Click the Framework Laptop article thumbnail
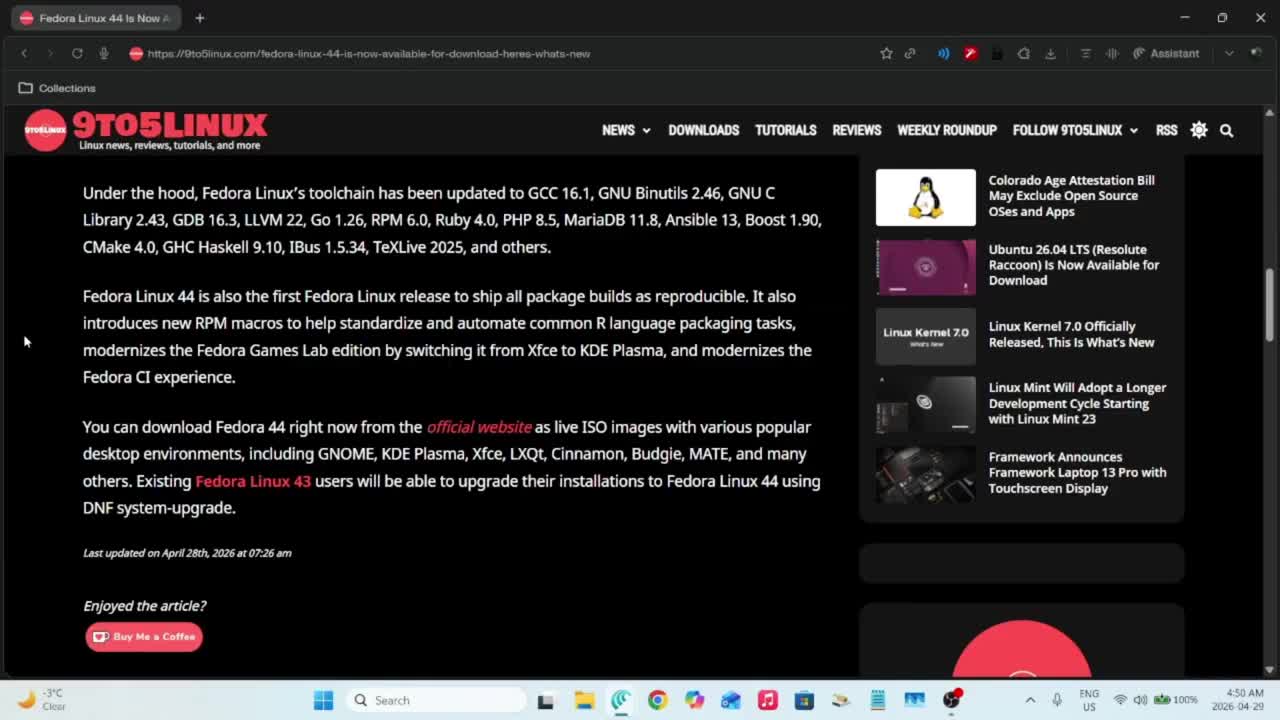 click(925, 474)
